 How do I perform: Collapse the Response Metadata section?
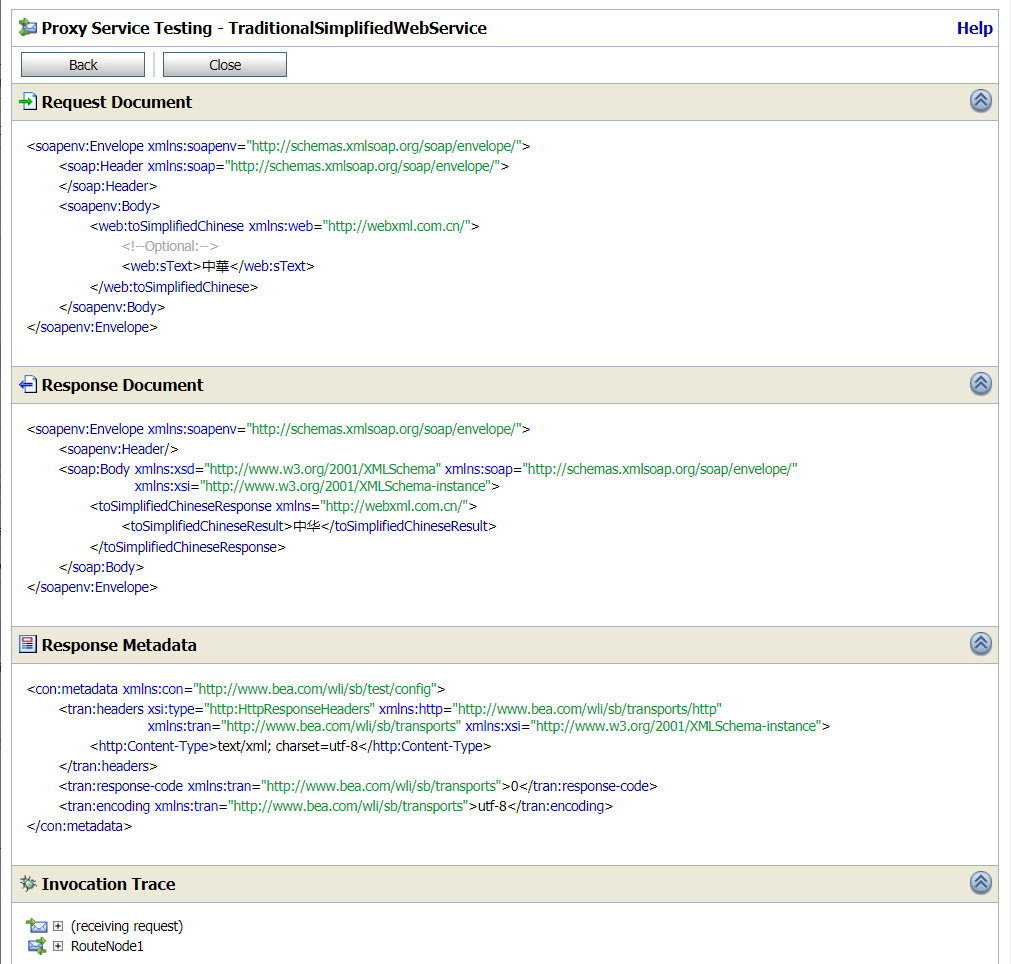981,644
